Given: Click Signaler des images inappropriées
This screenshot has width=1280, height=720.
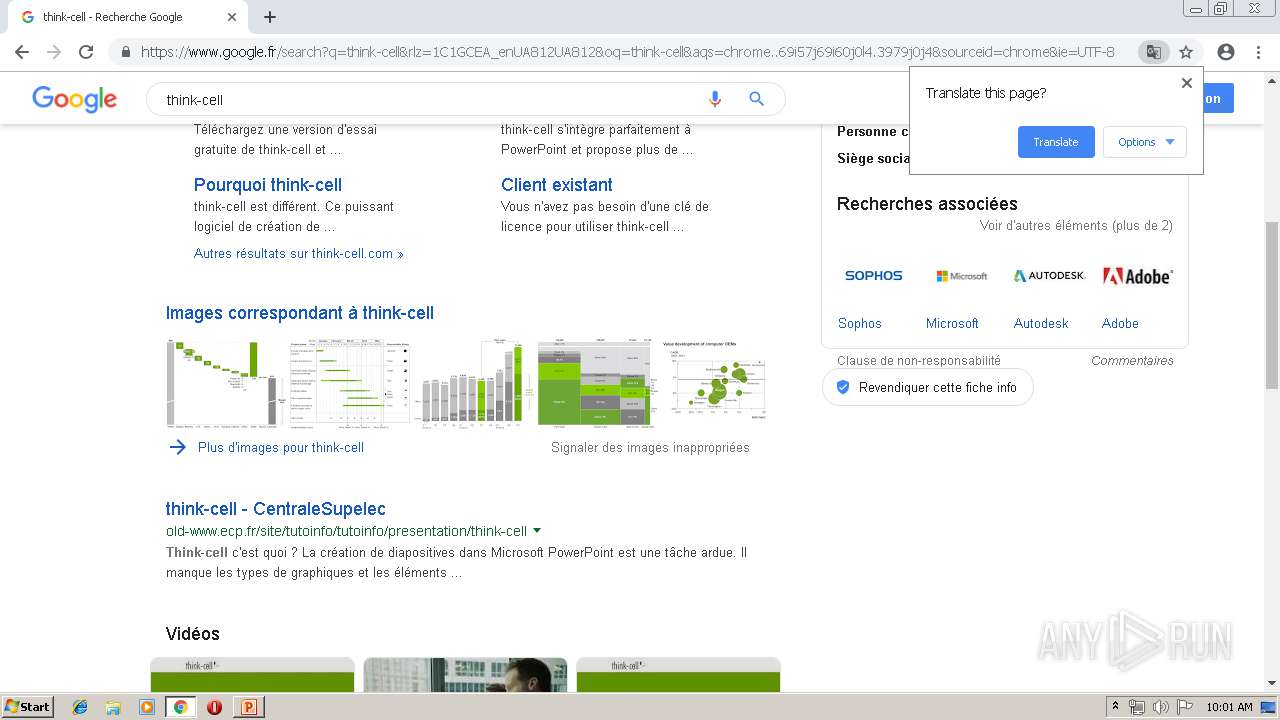Looking at the screenshot, I should (650, 448).
